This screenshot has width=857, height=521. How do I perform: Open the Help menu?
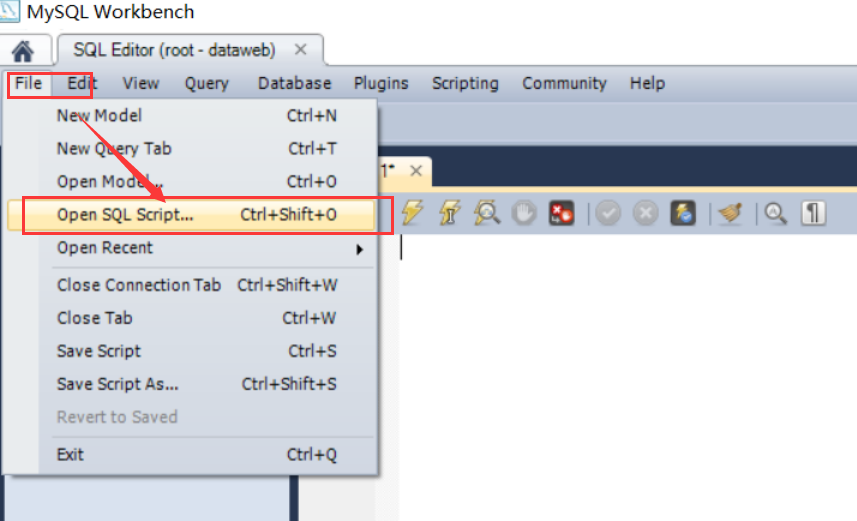coord(647,83)
